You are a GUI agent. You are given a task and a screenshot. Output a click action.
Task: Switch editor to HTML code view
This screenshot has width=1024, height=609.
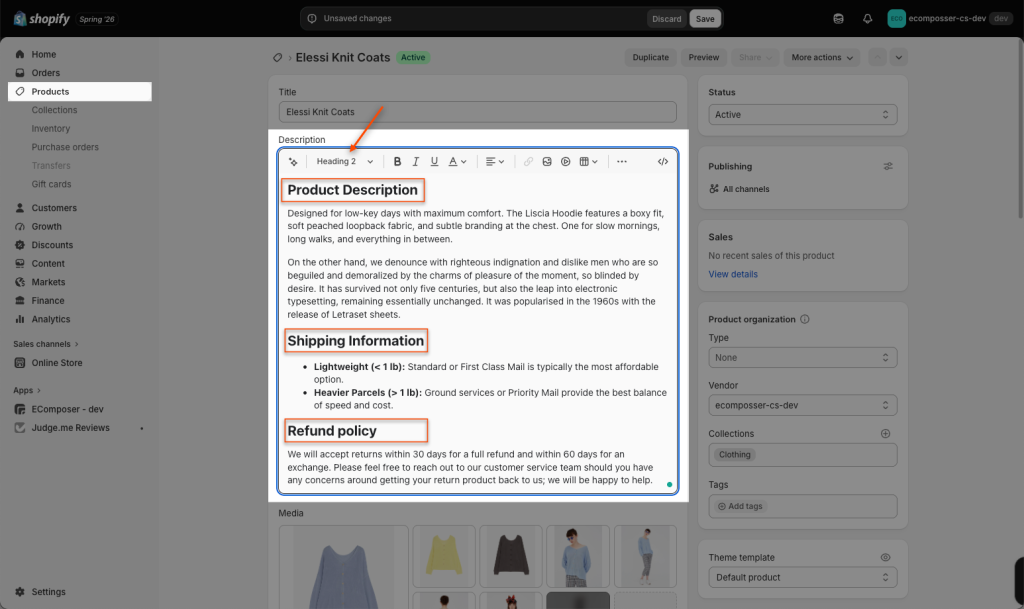click(663, 161)
